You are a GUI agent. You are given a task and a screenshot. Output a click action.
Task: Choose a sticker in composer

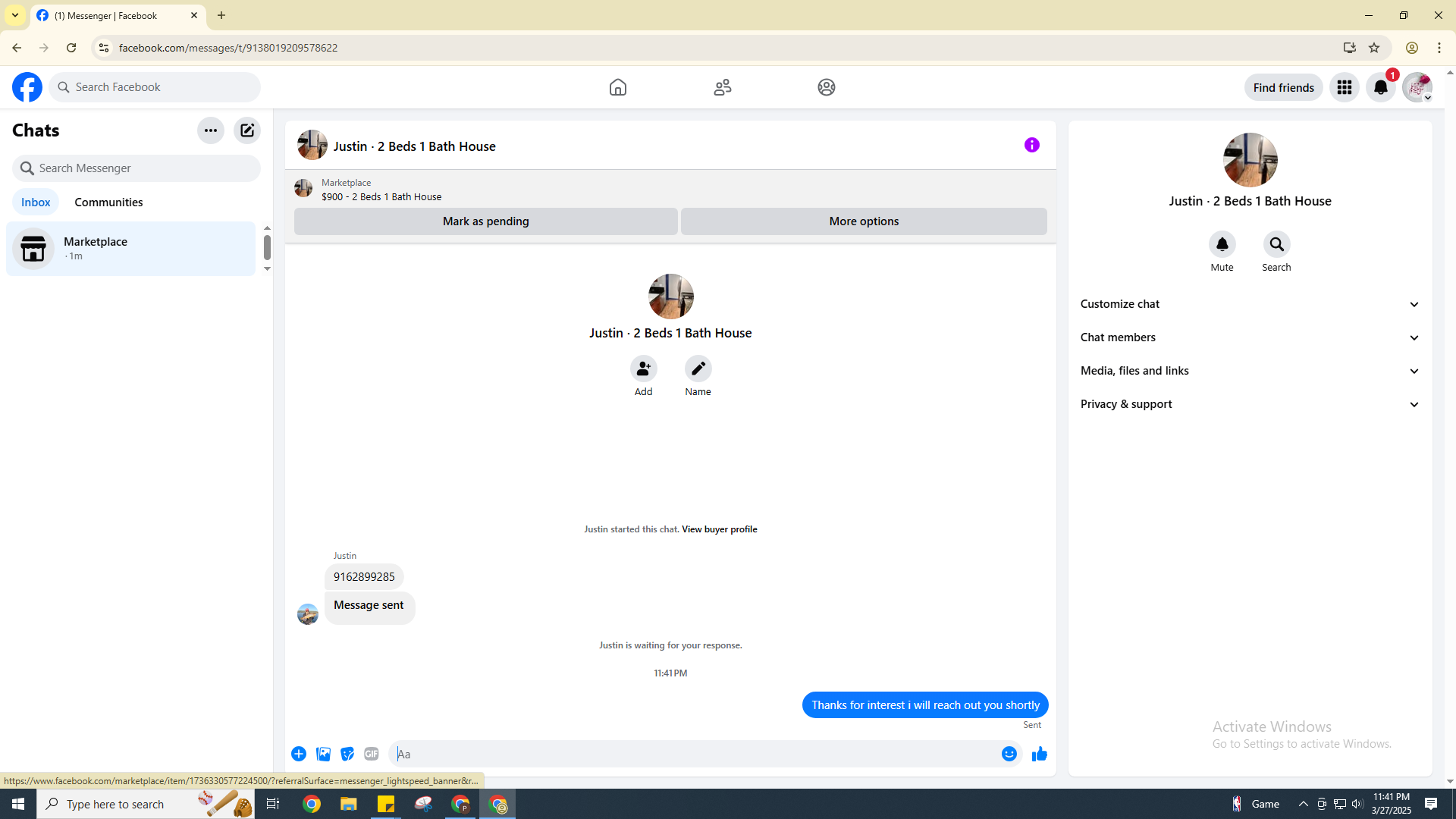pyautogui.click(x=347, y=754)
